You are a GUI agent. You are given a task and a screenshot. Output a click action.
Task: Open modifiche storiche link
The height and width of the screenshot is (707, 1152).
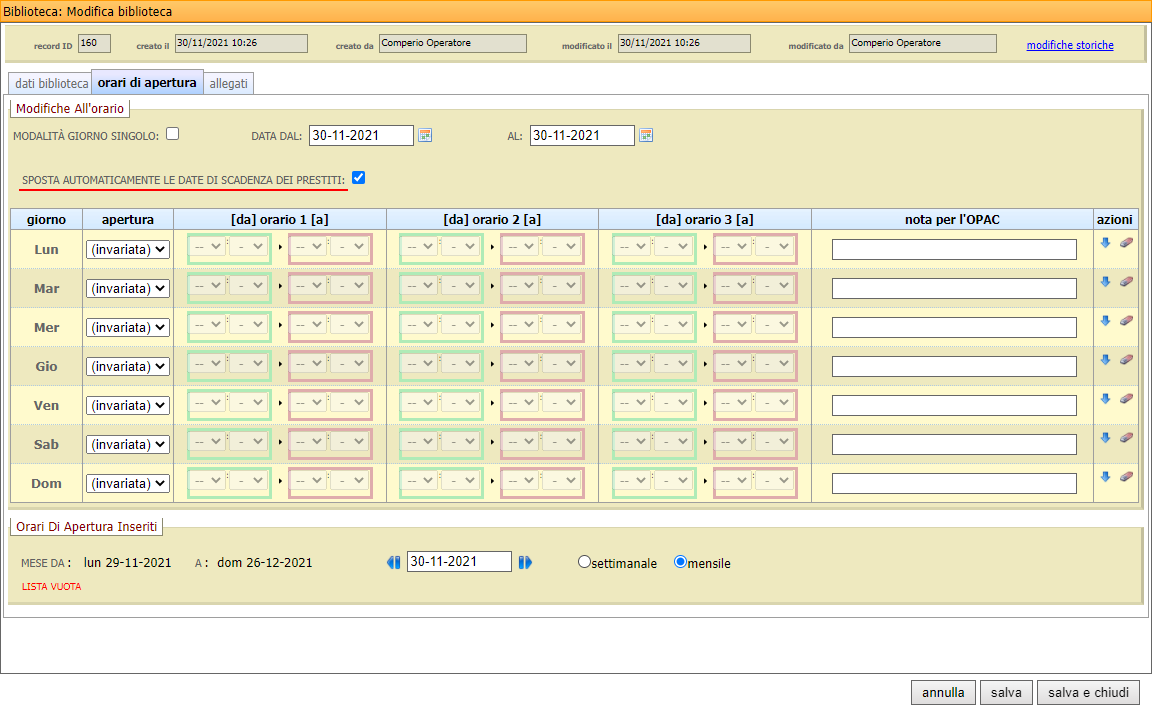click(1069, 45)
